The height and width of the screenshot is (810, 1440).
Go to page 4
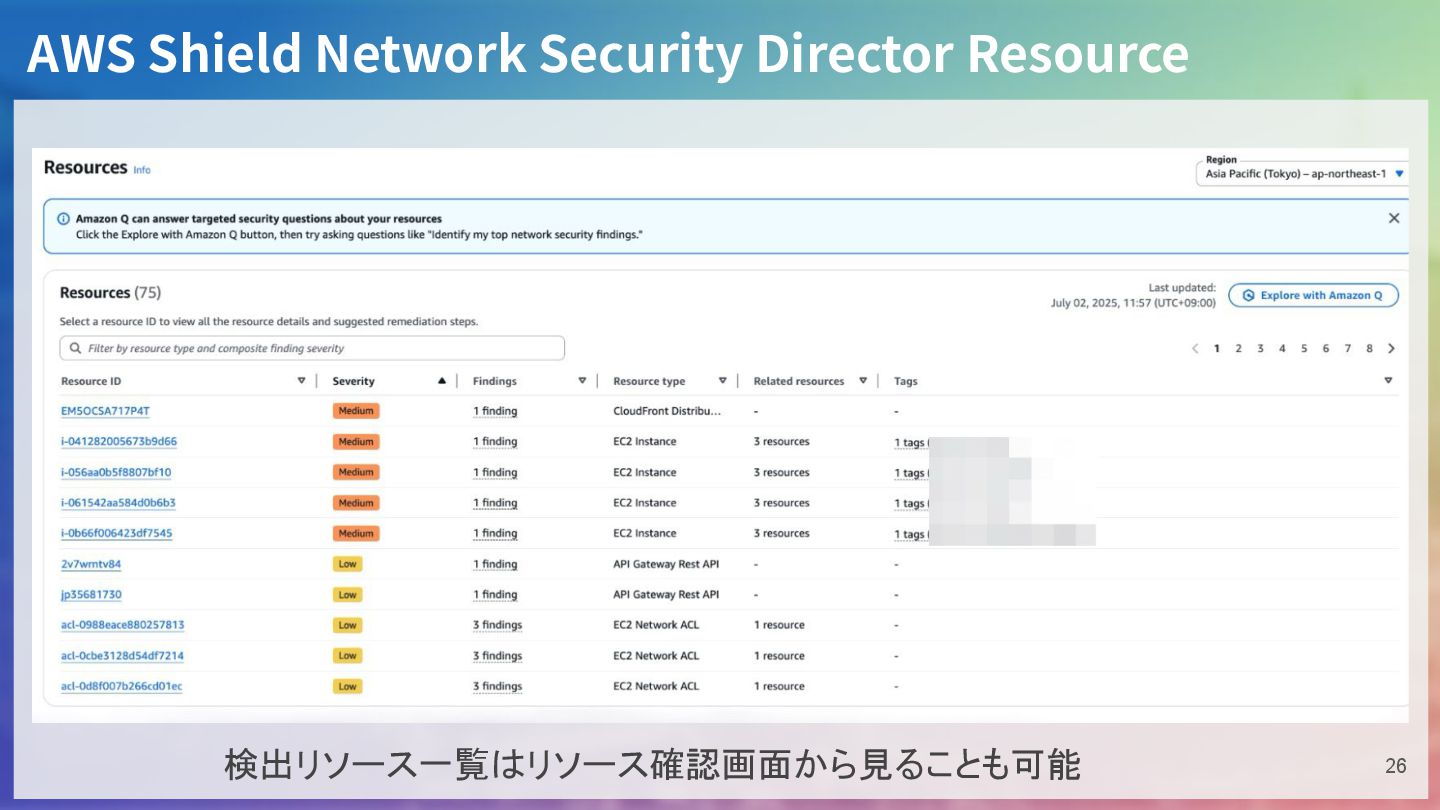click(1282, 349)
